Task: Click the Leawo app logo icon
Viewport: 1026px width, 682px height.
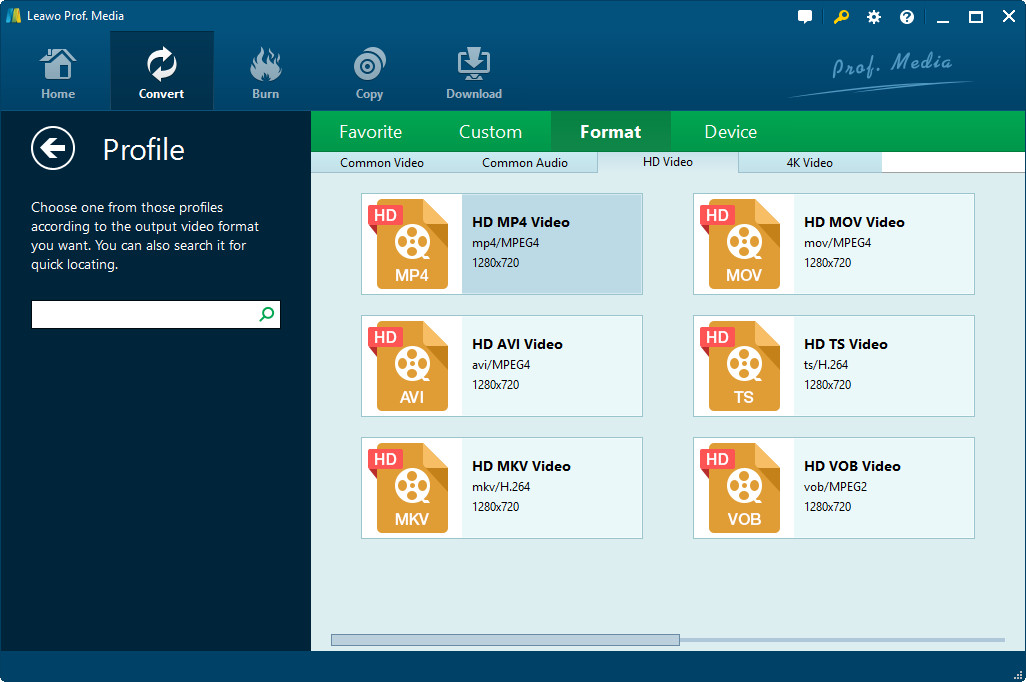Action: 13,16
